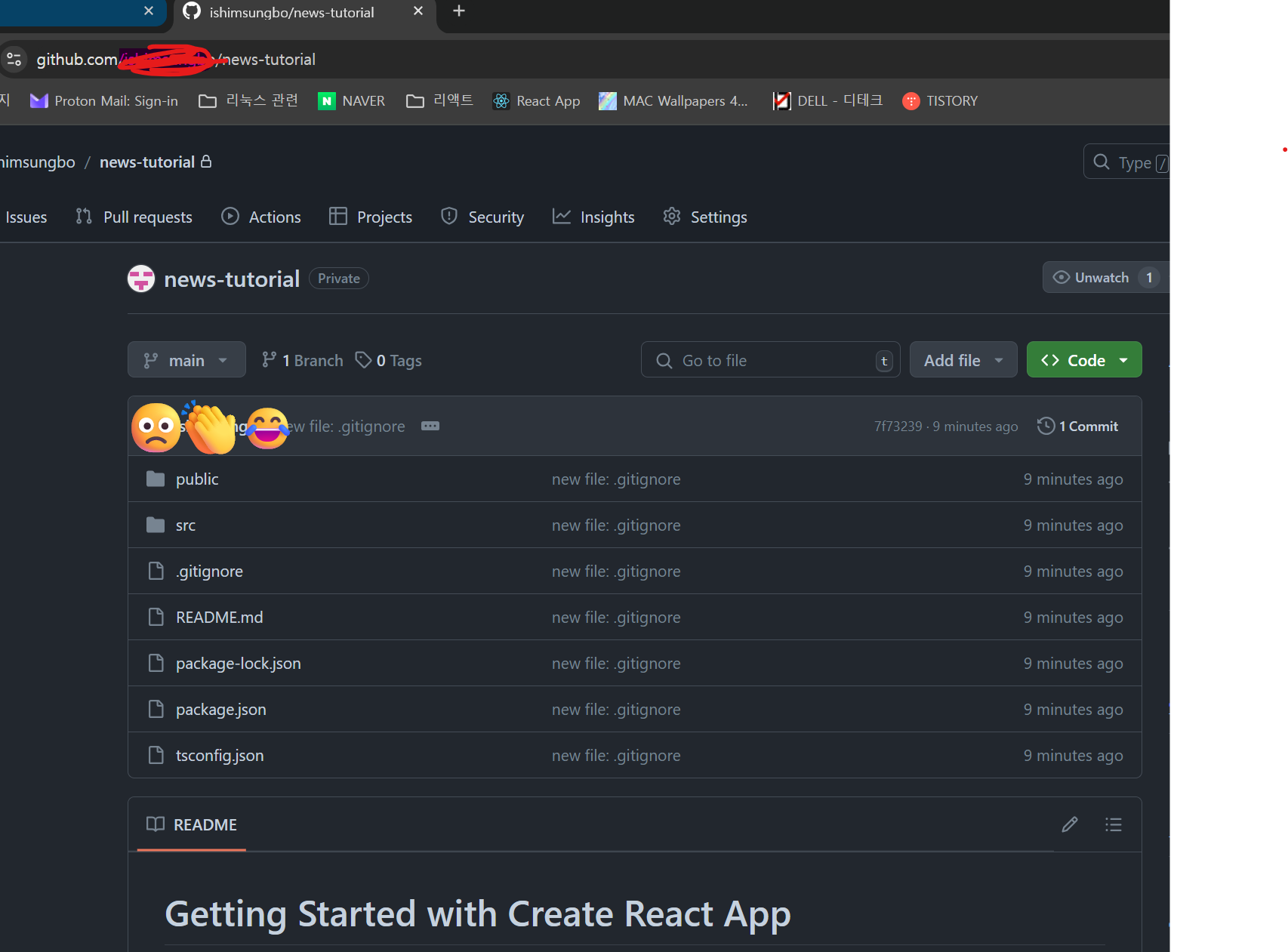Click the Insights graph icon
This screenshot has width=1288, height=952.
pos(562,217)
